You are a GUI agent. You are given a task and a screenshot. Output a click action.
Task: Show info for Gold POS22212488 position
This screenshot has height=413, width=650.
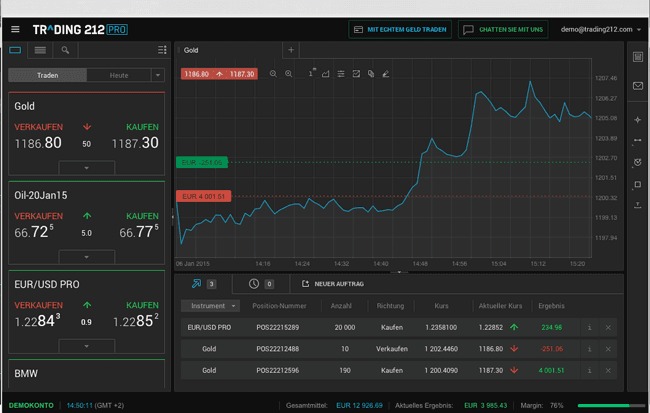pos(589,349)
